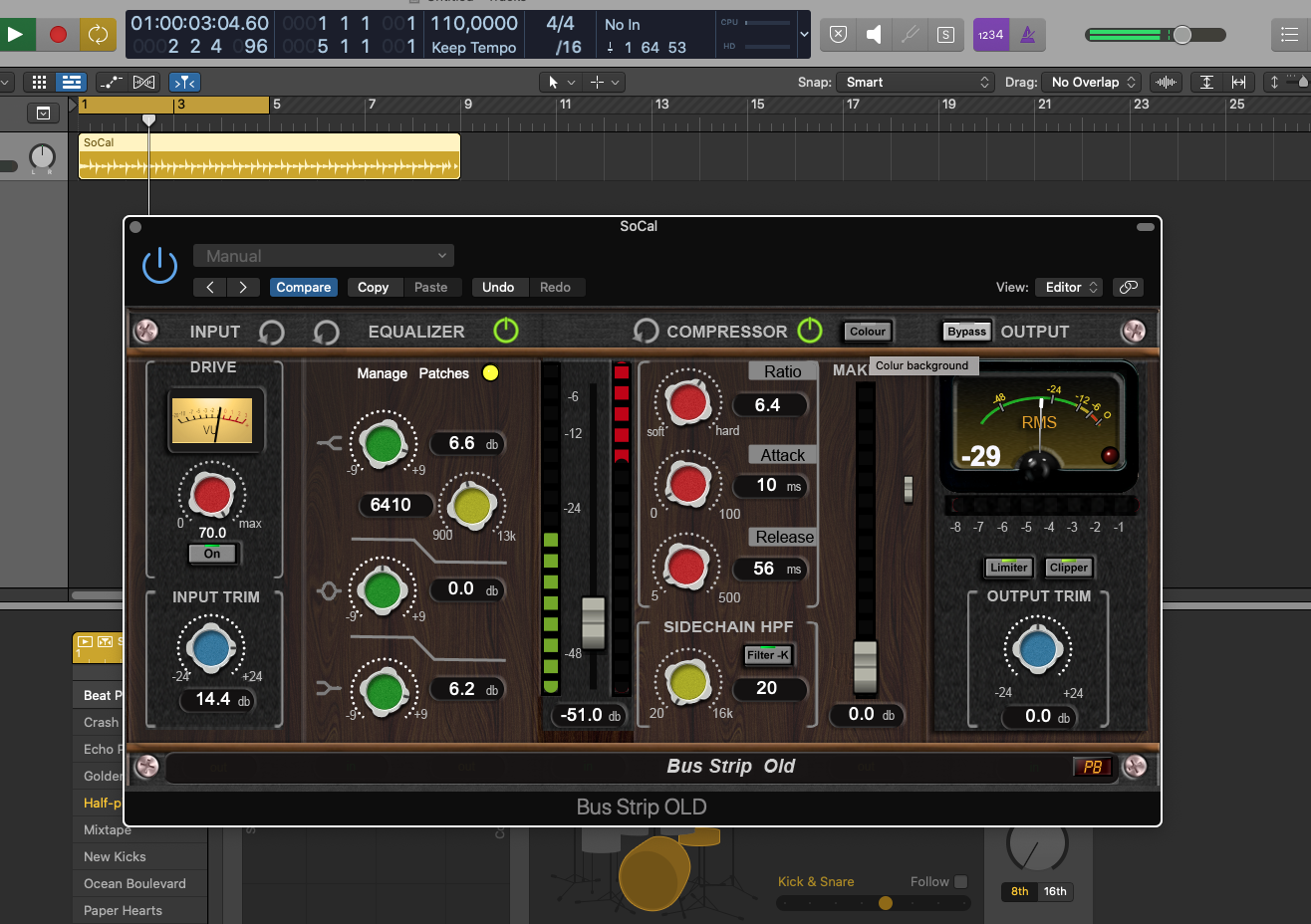
Task: Toggle the EQUALIZER green power button
Action: (506, 331)
